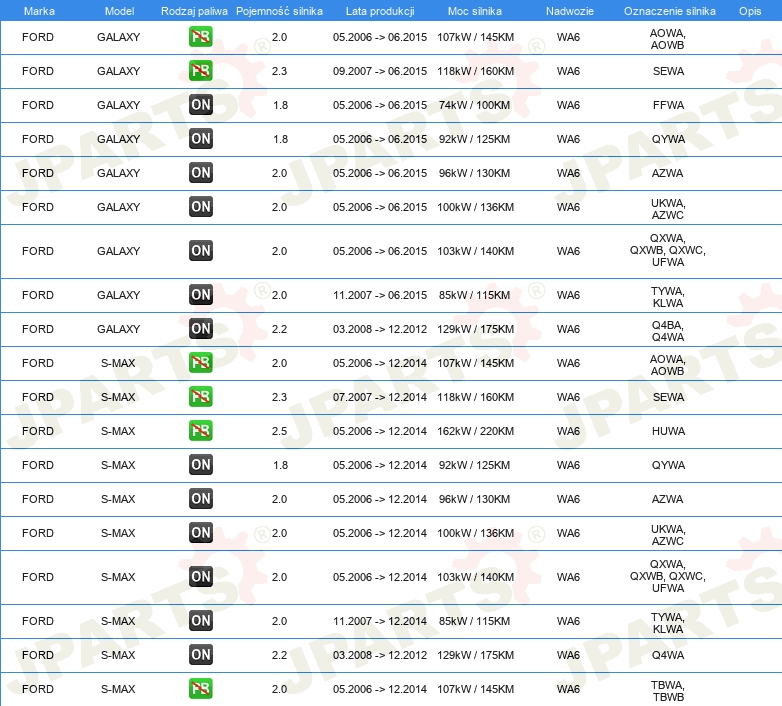The height and width of the screenshot is (706, 782).
Task: Click PB petrol icon in the HUWA row
Action: 200,430
